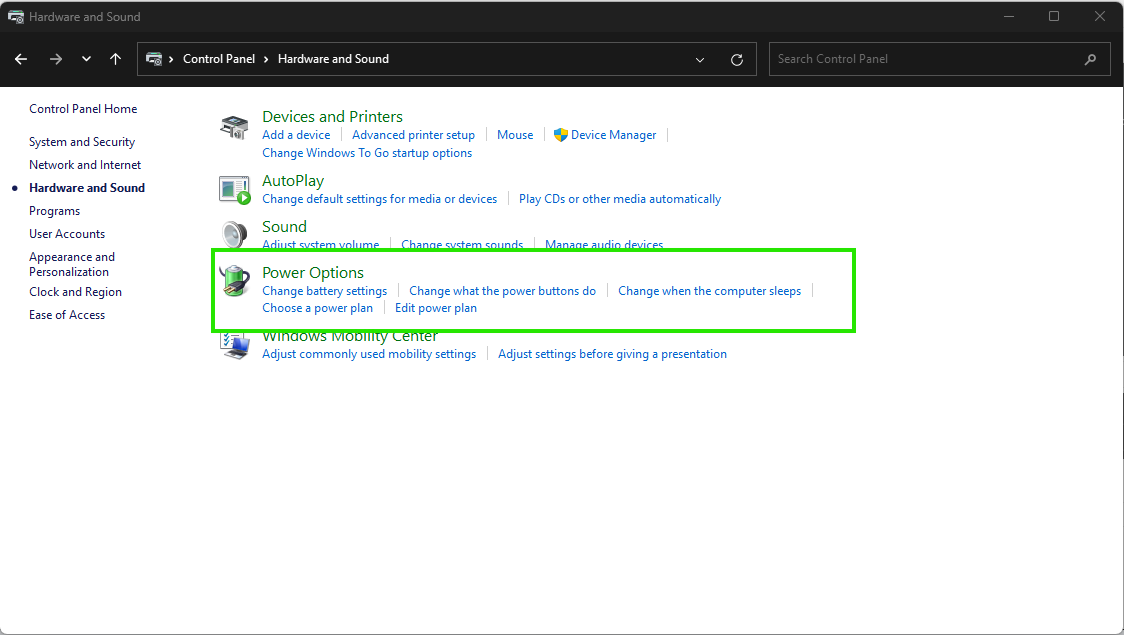Open System and Security category
Screen dimensions: 1124x635
[x=82, y=142]
